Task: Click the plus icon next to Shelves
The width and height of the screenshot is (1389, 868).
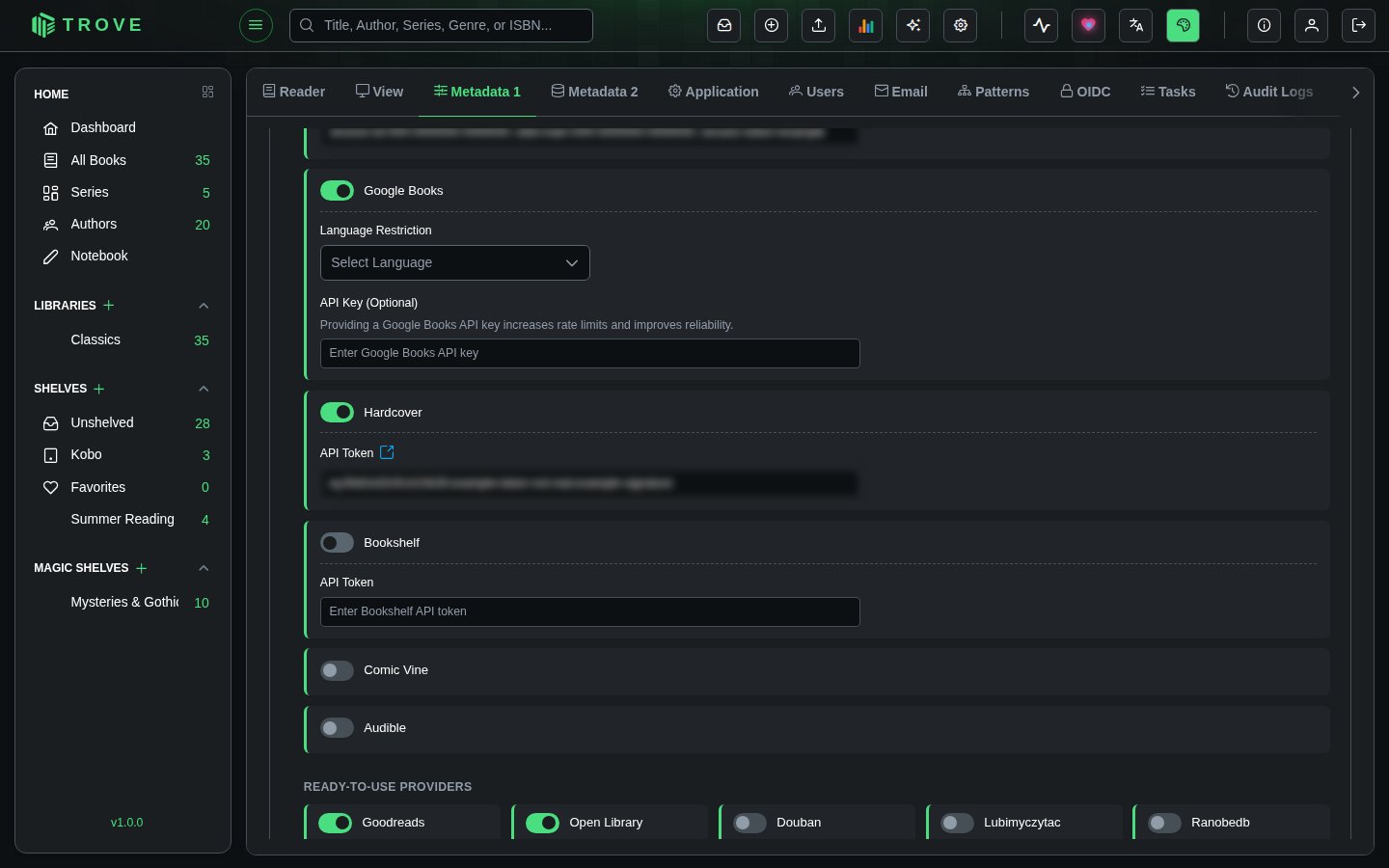Action: [99, 389]
